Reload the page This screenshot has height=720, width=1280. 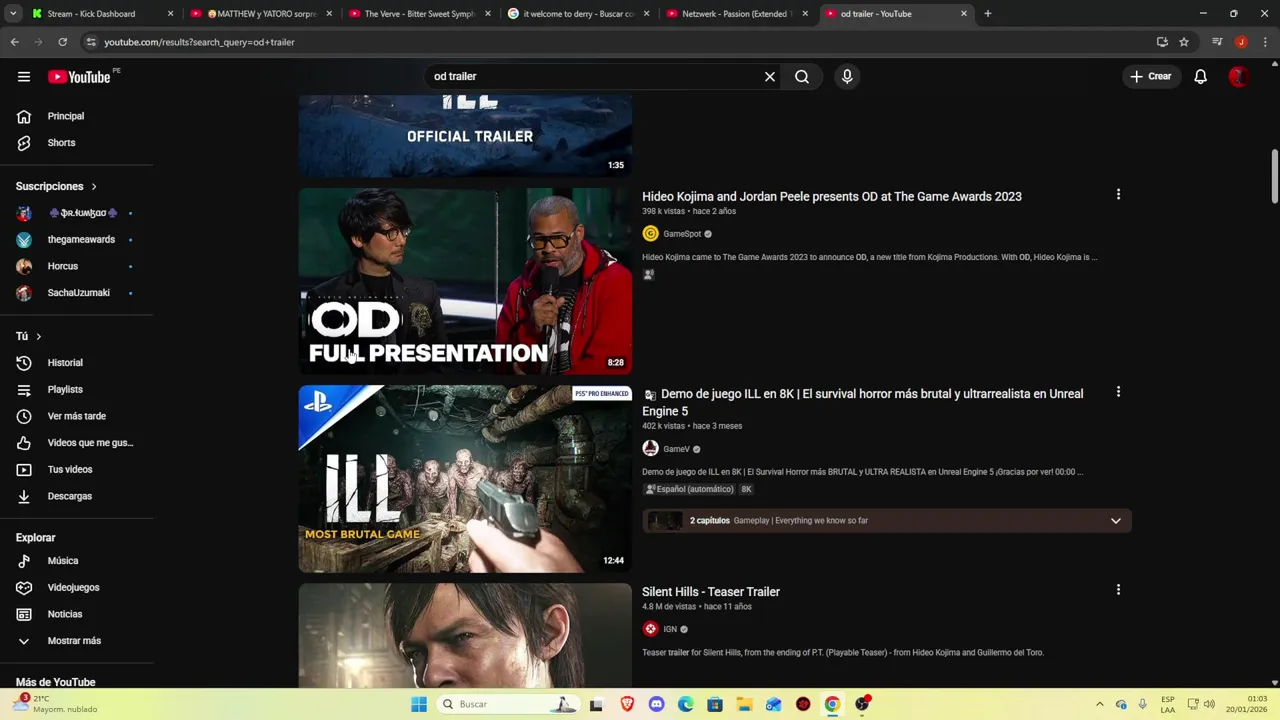point(62,42)
